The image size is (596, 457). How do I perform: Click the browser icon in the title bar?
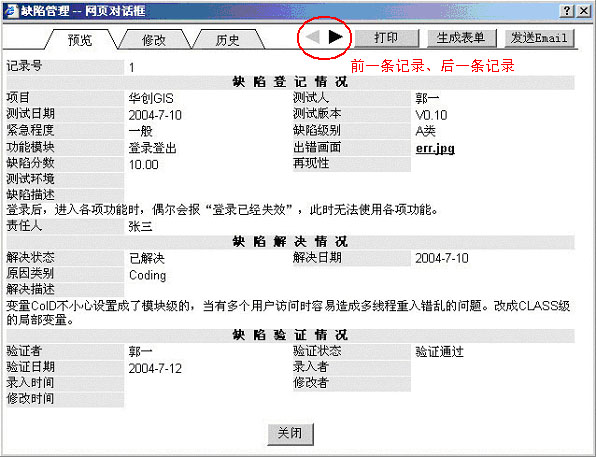click(x=11, y=11)
